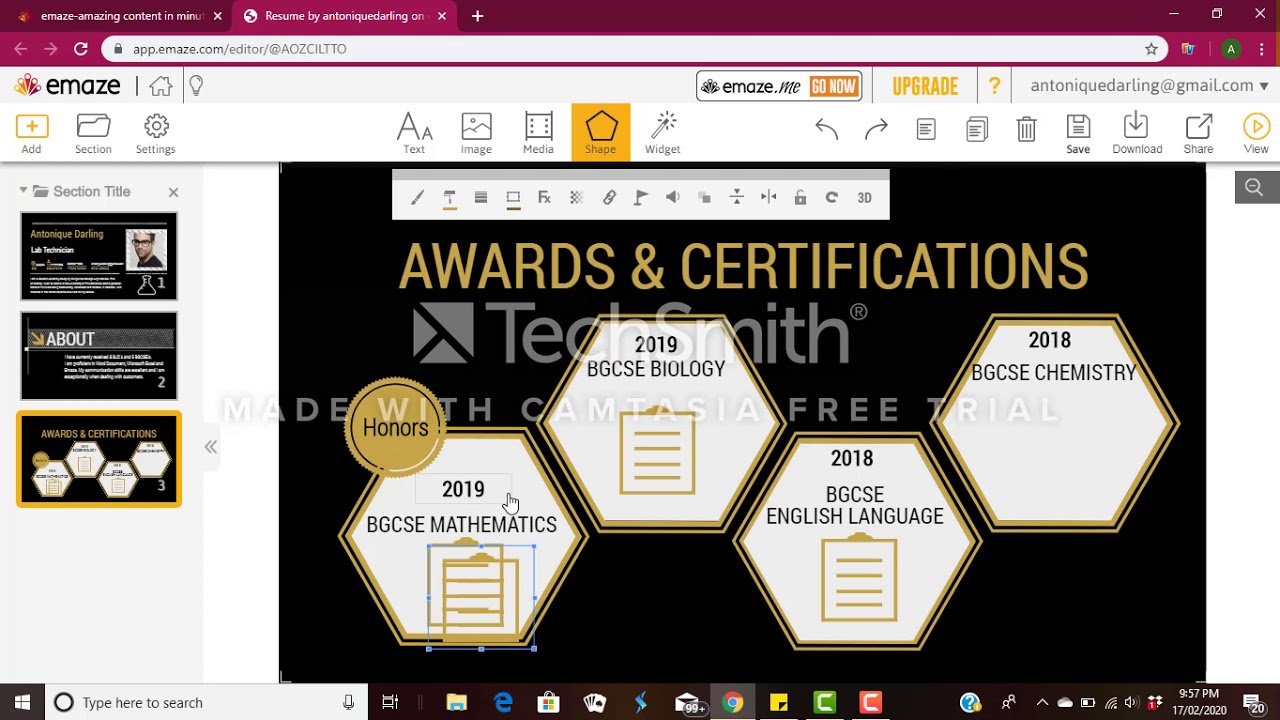Download the presentation
This screenshot has width=1280, height=720.
point(1137,134)
